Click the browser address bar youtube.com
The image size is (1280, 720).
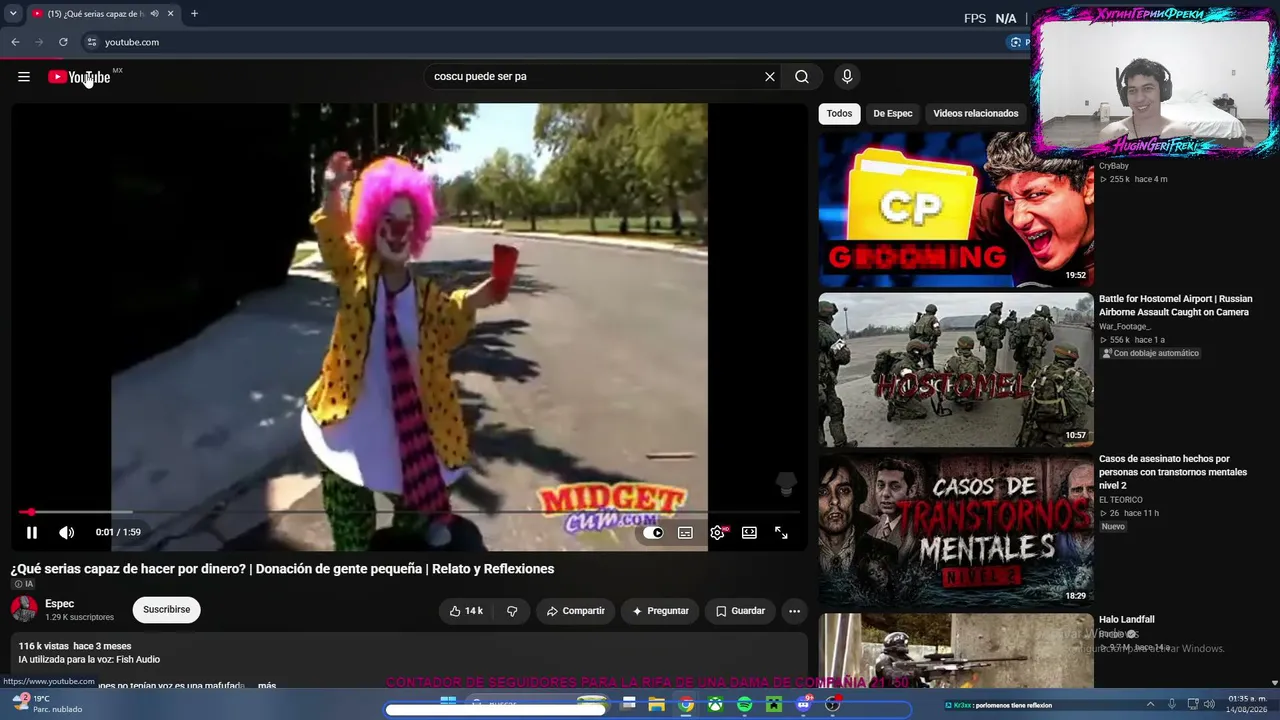point(132,42)
